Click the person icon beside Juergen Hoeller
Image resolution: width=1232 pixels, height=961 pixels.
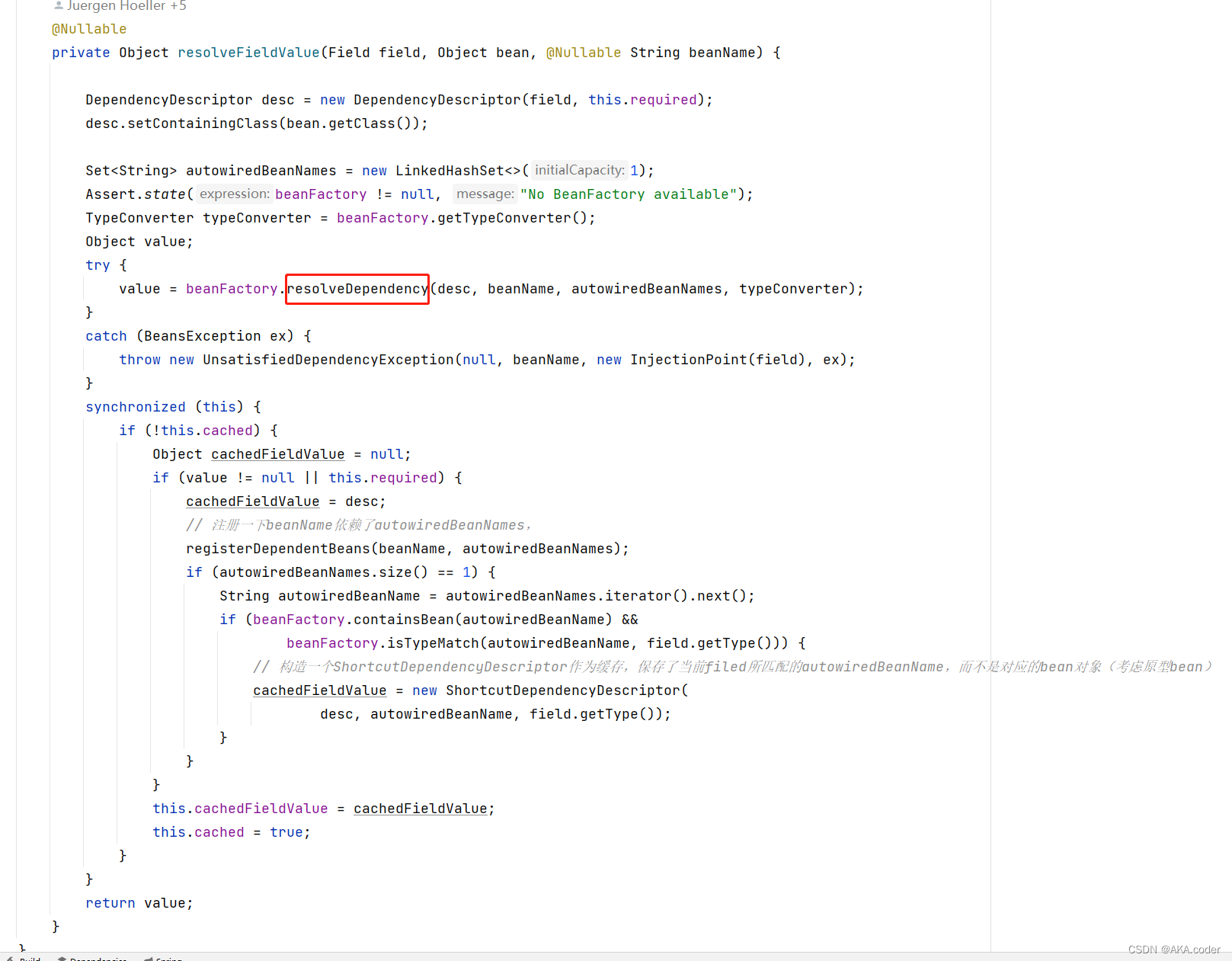pyautogui.click(x=59, y=5)
